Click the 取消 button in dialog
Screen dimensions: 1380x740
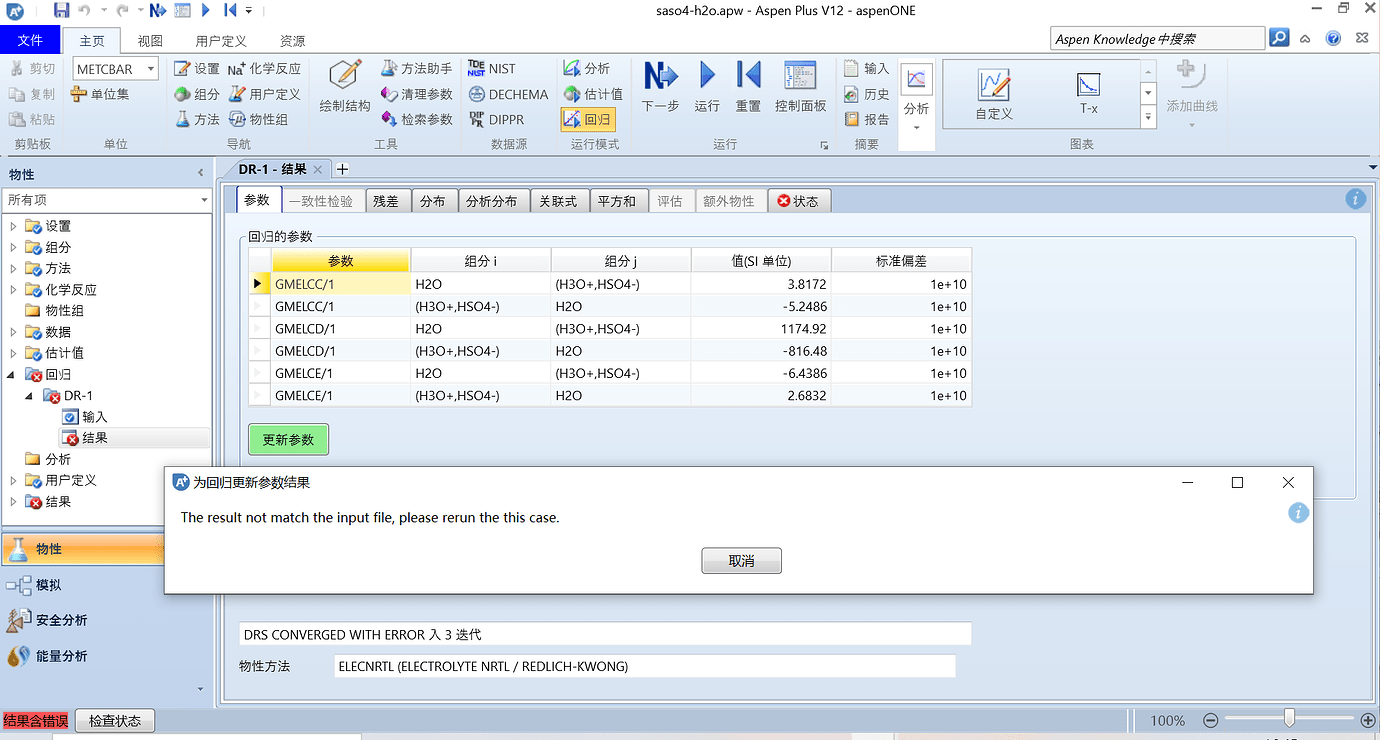pyautogui.click(x=741, y=561)
